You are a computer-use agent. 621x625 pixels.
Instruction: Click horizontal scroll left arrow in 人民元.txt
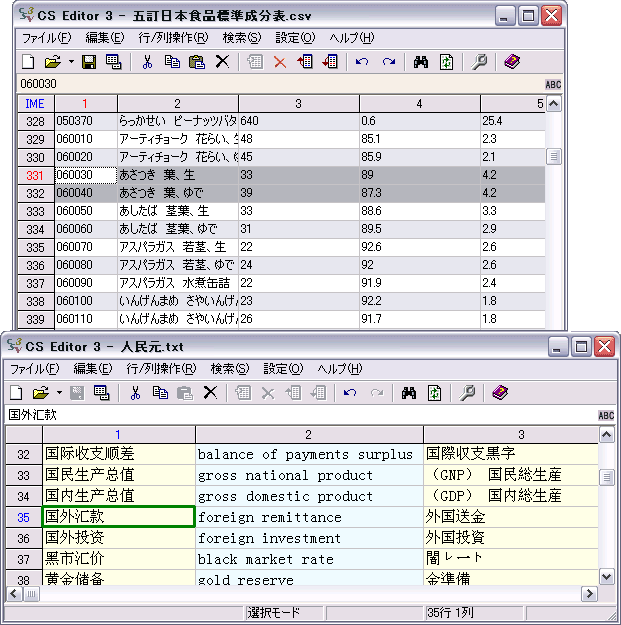click(x=14, y=594)
